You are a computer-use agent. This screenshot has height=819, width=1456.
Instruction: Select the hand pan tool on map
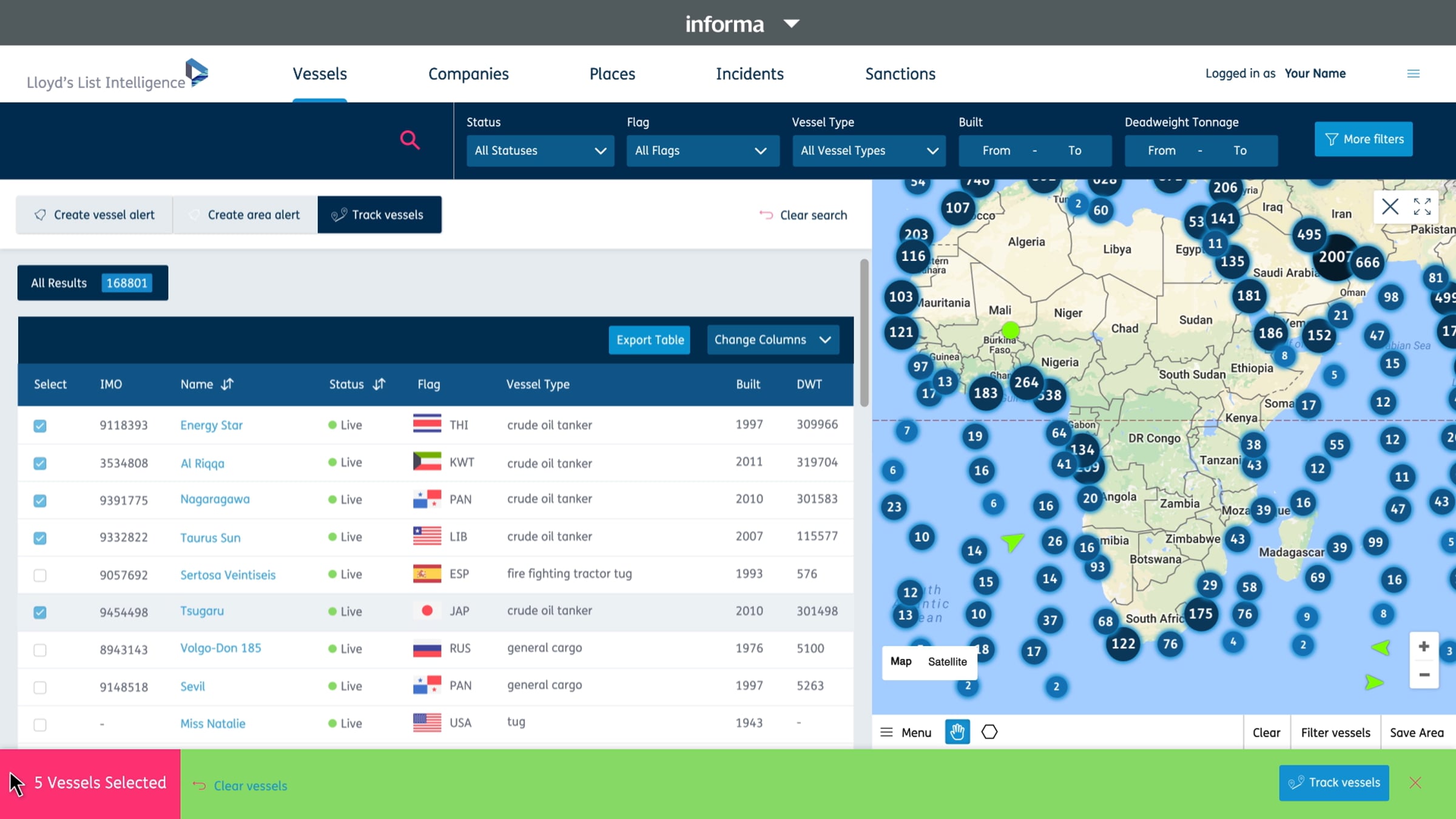957,732
